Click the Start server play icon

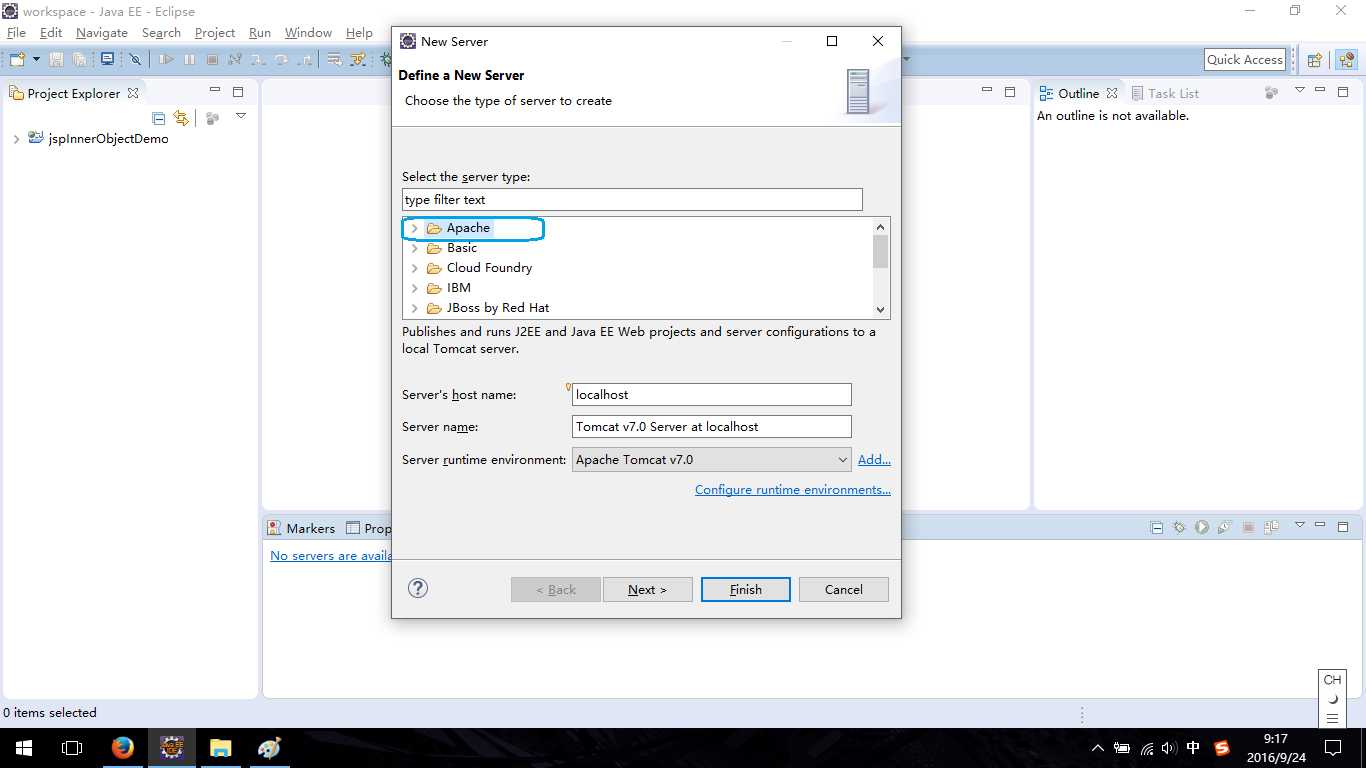[1202, 527]
